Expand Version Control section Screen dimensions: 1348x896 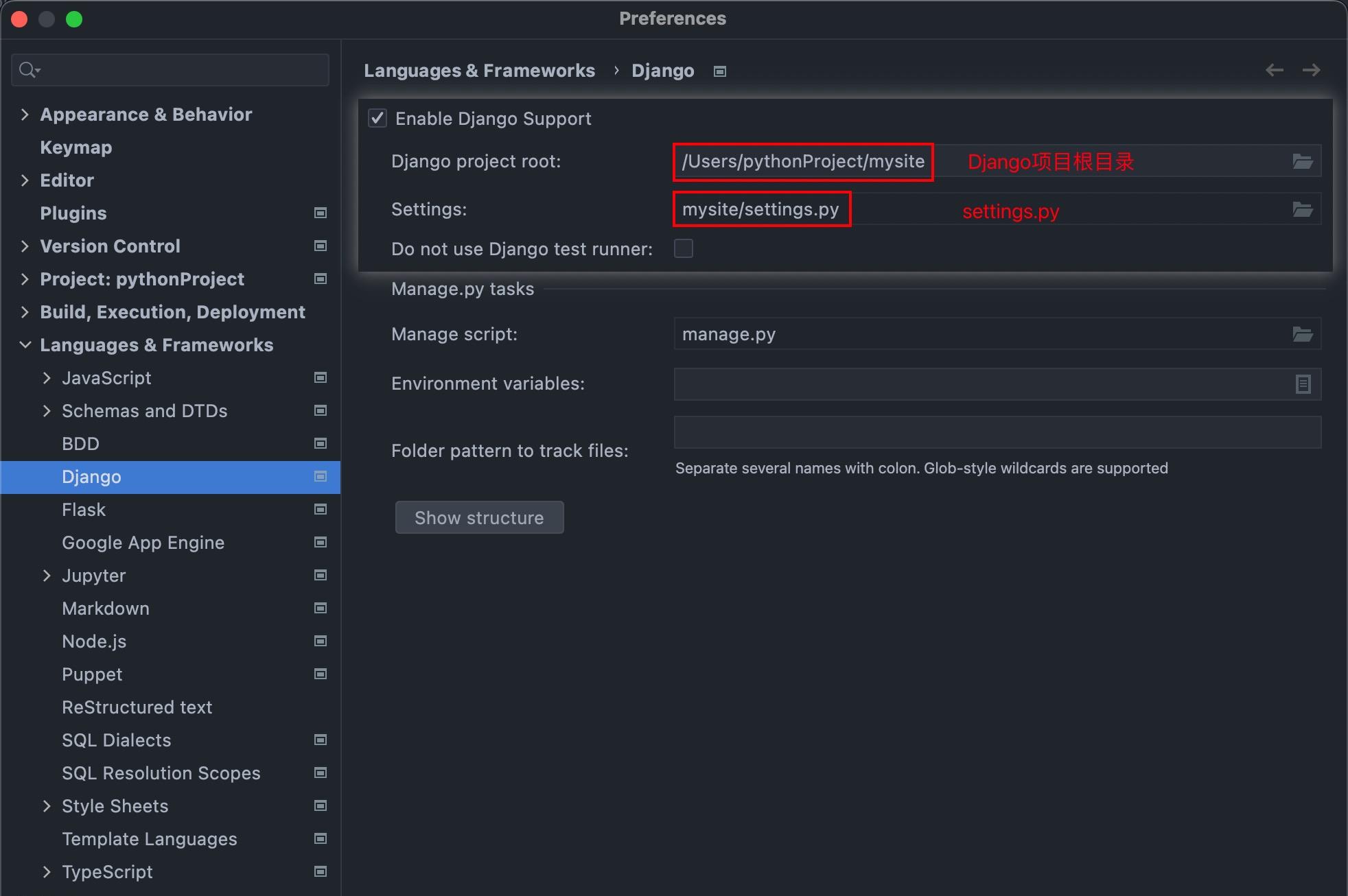pyautogui.click(x=25, y=246)
